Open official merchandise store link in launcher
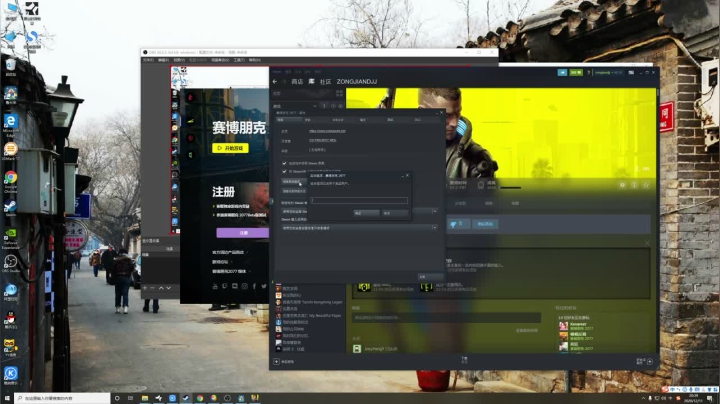 230,252
